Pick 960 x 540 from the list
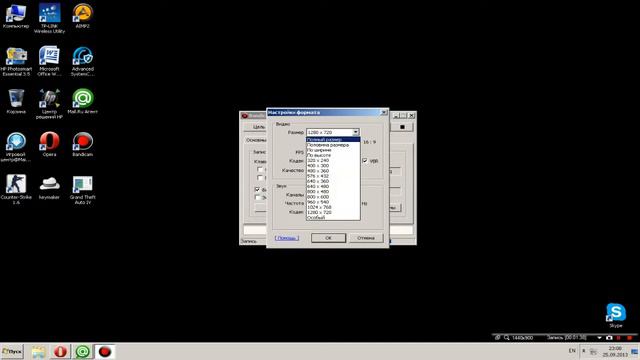The height and width of the screenshot is (360, 640). tap(333, 202)
